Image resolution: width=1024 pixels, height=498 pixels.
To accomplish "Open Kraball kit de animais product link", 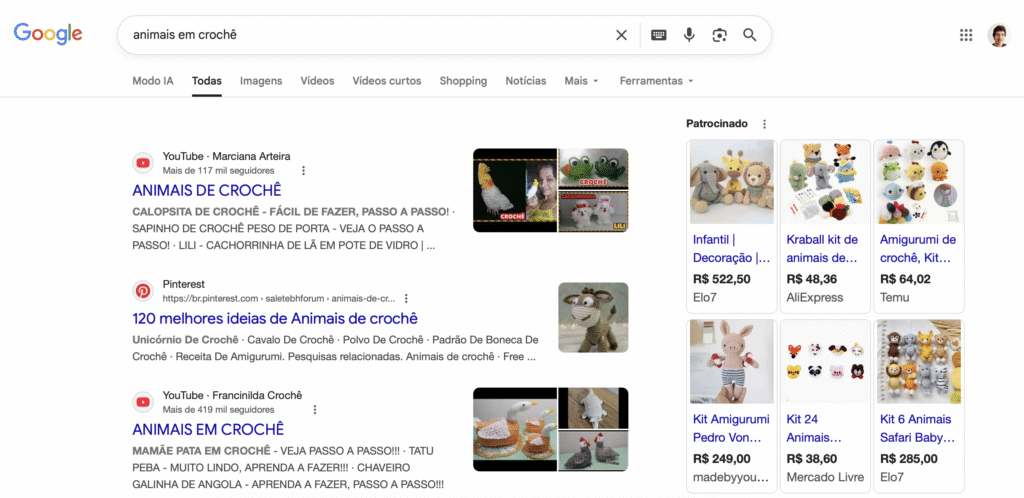I will 822,249.
